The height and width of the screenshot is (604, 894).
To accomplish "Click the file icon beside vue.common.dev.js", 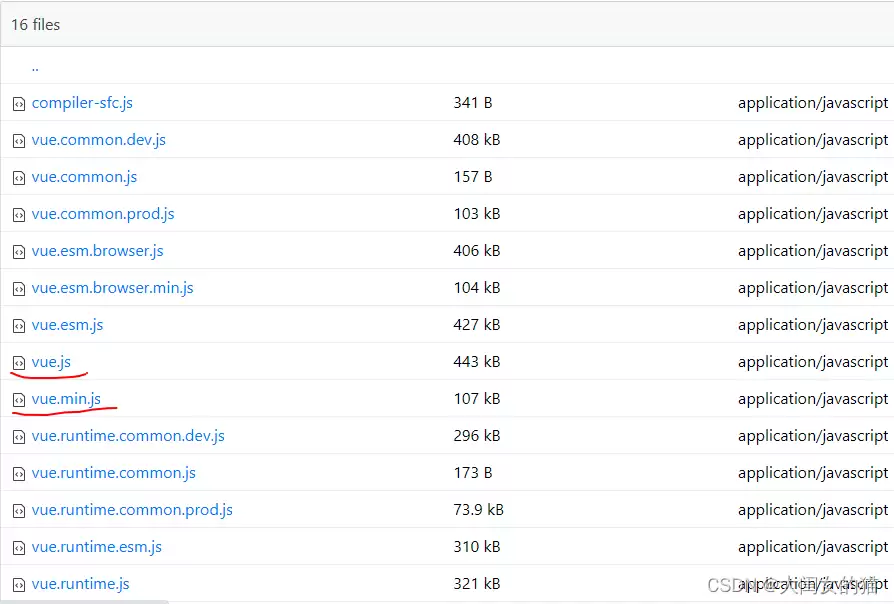I will 19,141.
